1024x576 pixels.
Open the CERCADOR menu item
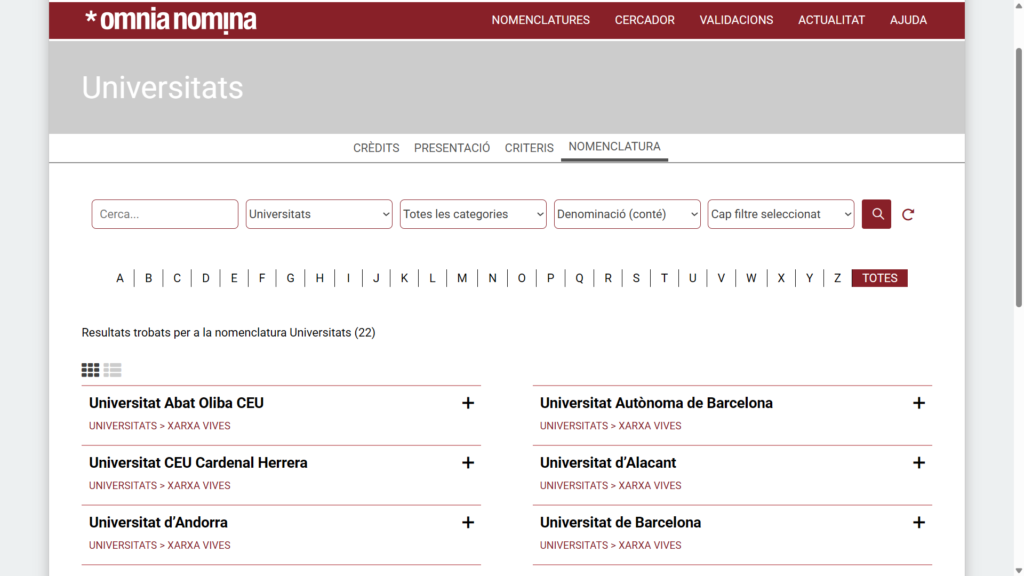click(645, 19)
